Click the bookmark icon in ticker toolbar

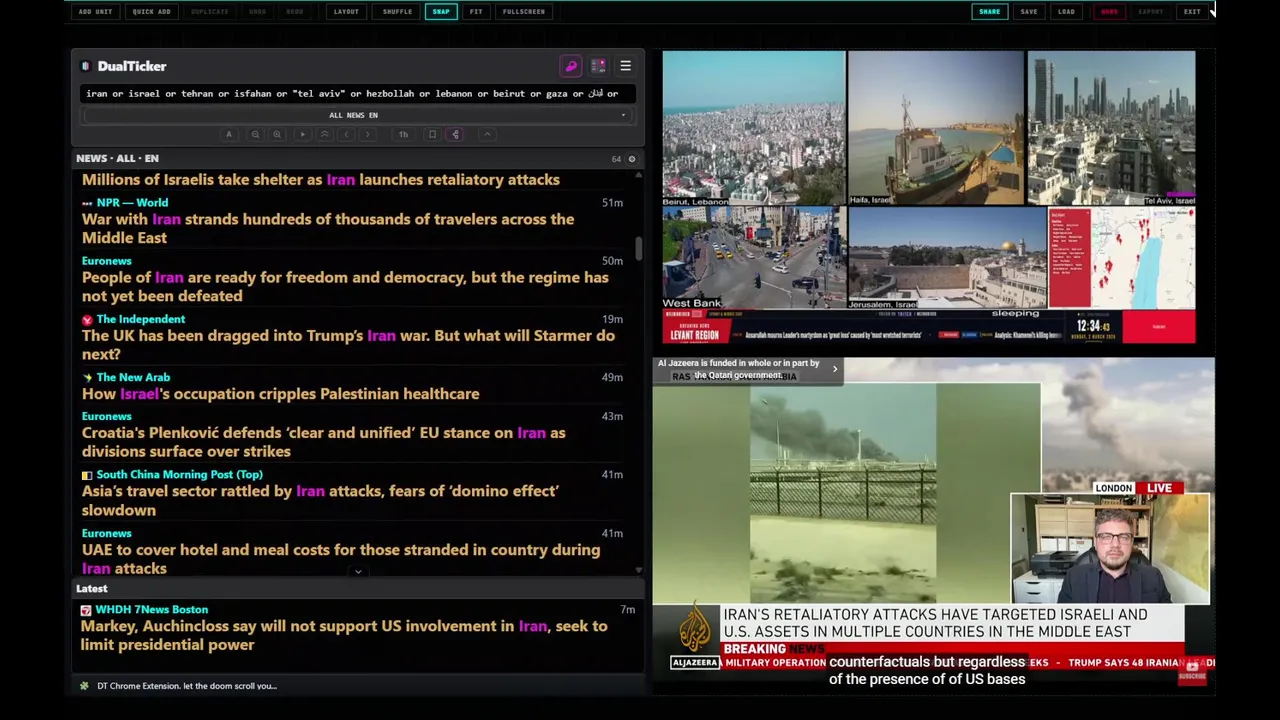pos(432,134)
